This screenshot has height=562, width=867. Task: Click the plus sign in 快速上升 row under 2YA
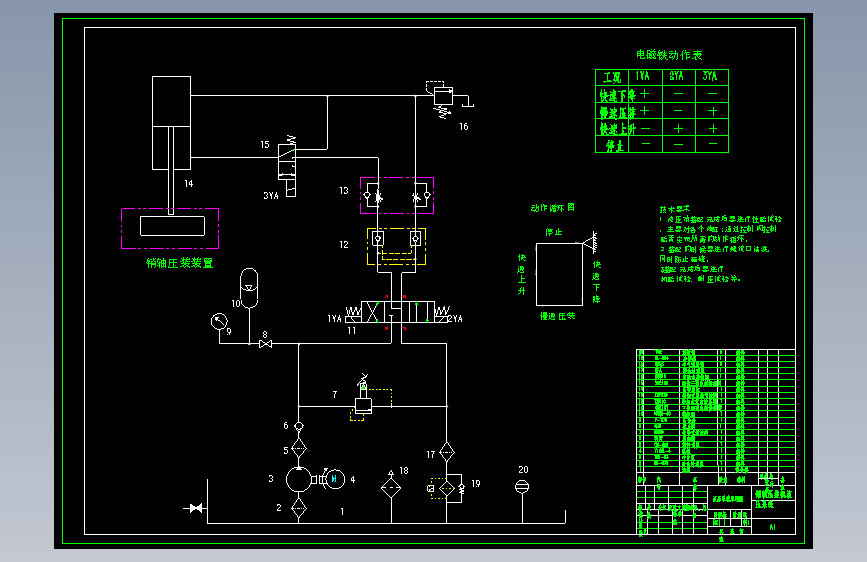(x=678, y=128)
